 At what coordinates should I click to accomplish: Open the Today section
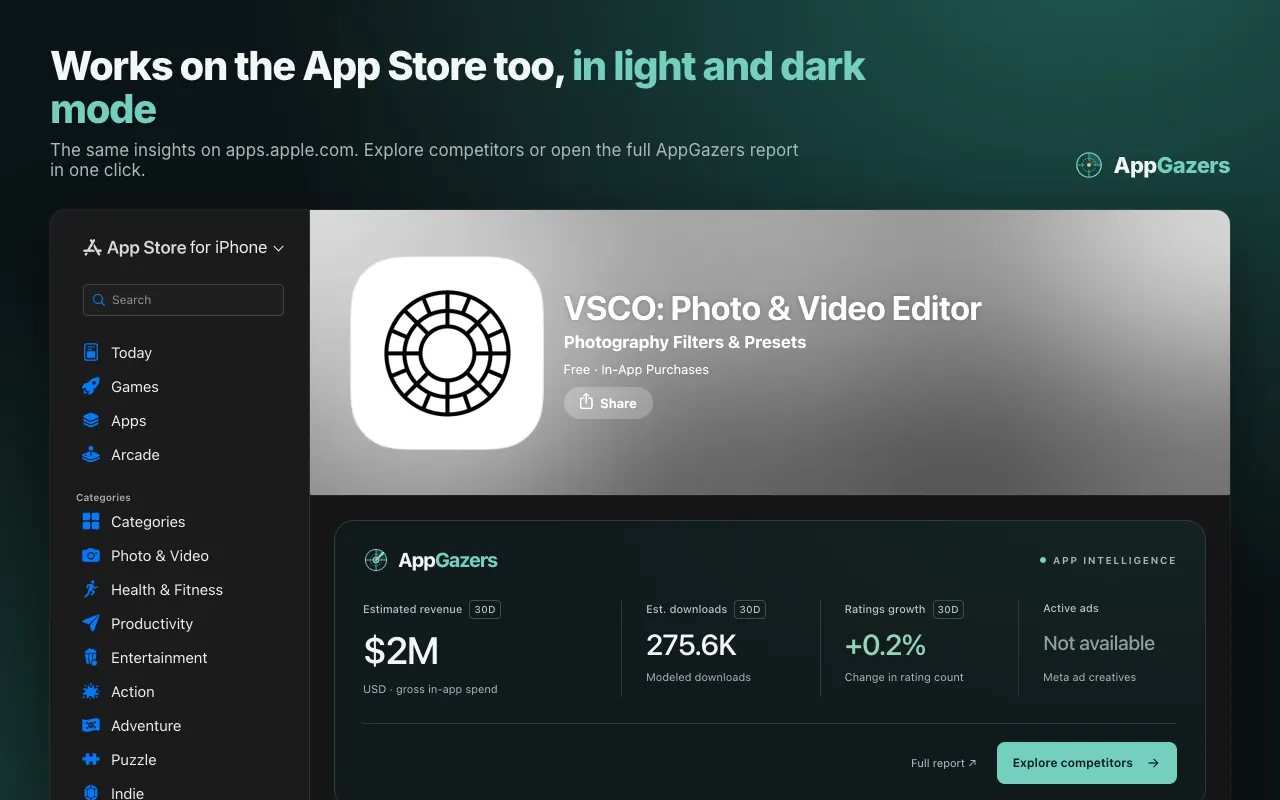pyautogui.click(x=131, y=352)
